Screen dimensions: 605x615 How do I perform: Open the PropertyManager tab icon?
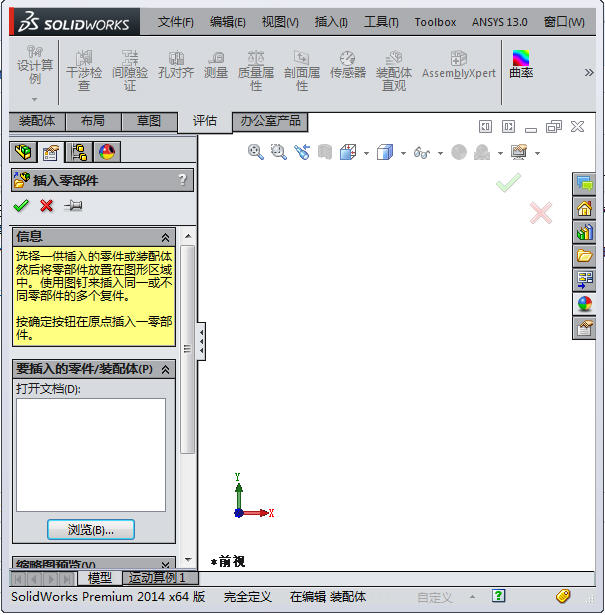[50, 152]
